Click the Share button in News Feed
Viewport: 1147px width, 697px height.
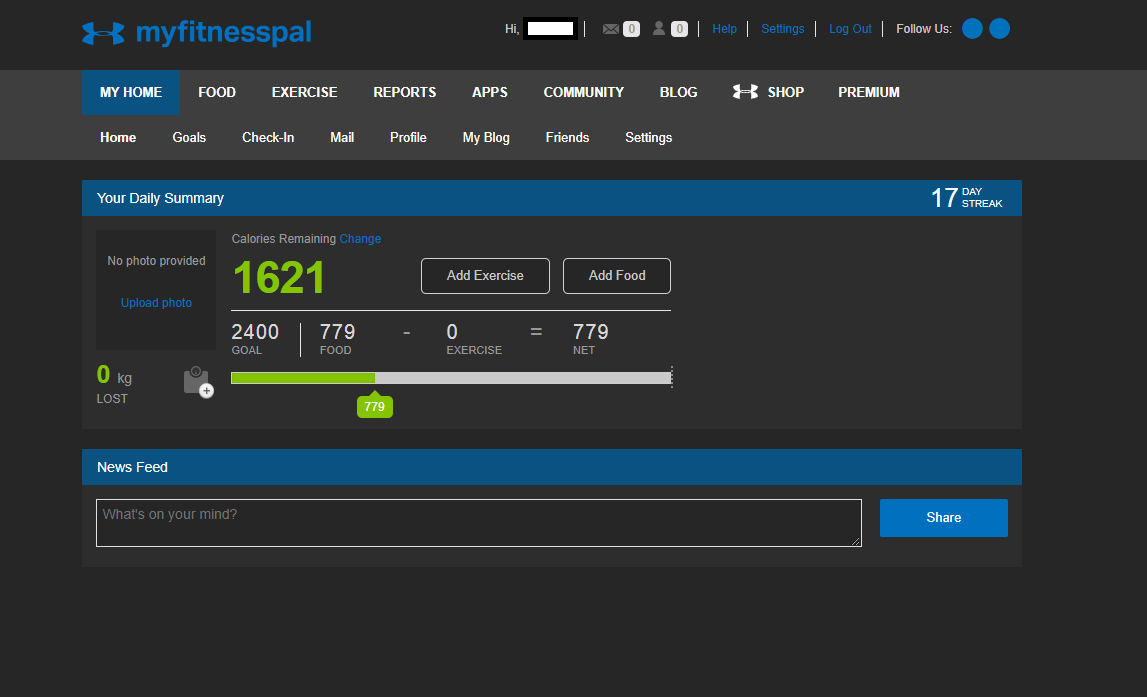click(943, 518)
